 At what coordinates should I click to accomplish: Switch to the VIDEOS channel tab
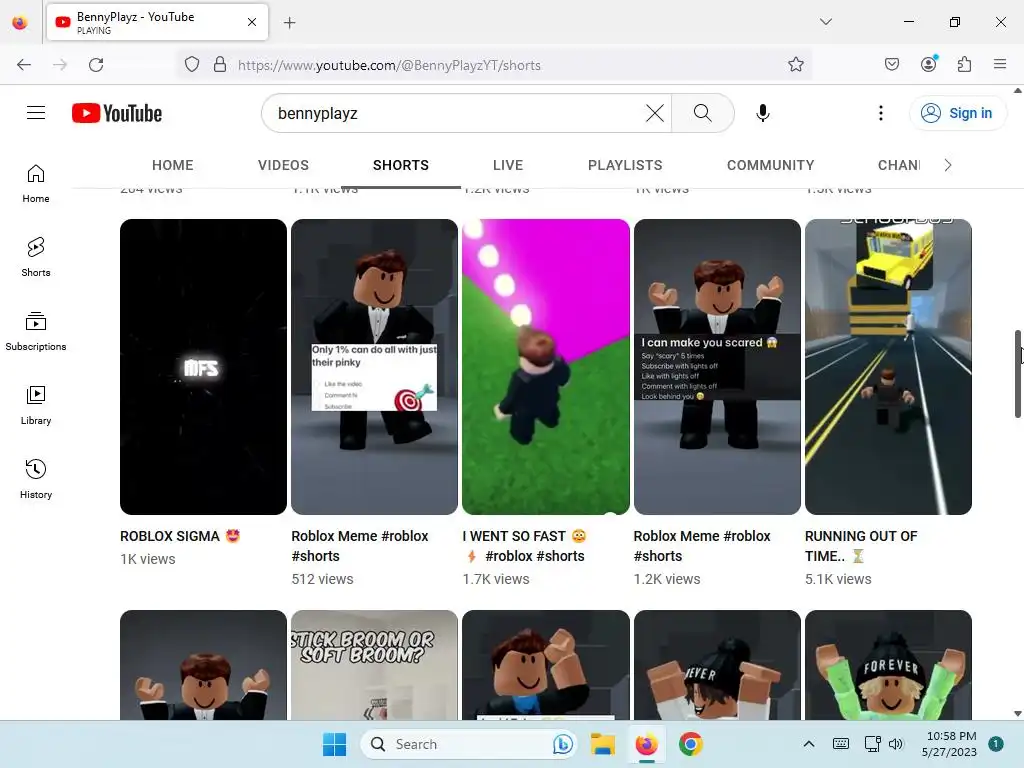pos(283,165)
